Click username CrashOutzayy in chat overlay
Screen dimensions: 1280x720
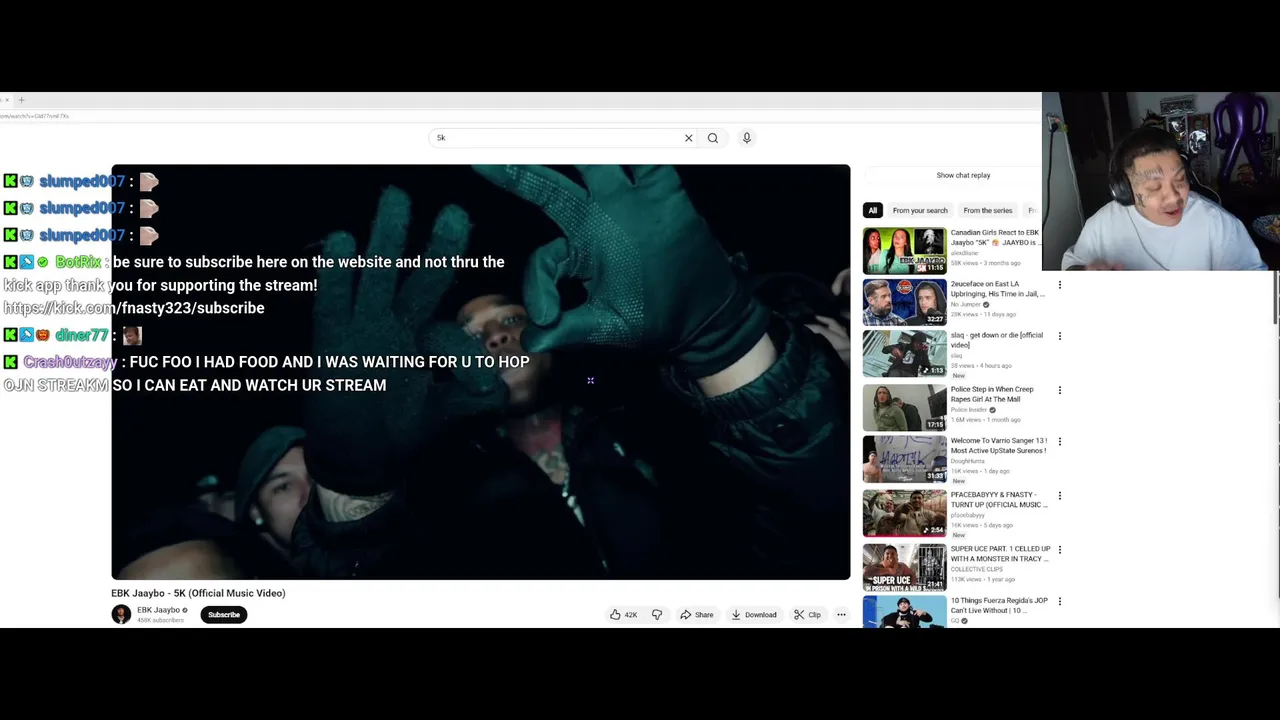[x=70, y=362]
